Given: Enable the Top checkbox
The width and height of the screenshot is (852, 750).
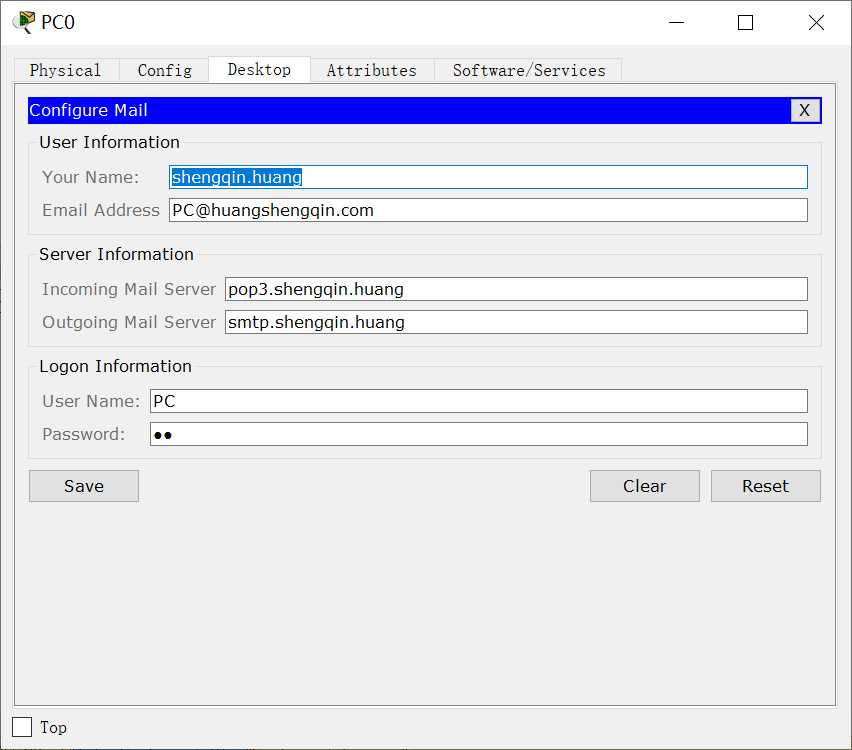Looking at the screenshot, I should tap(22, 727).
